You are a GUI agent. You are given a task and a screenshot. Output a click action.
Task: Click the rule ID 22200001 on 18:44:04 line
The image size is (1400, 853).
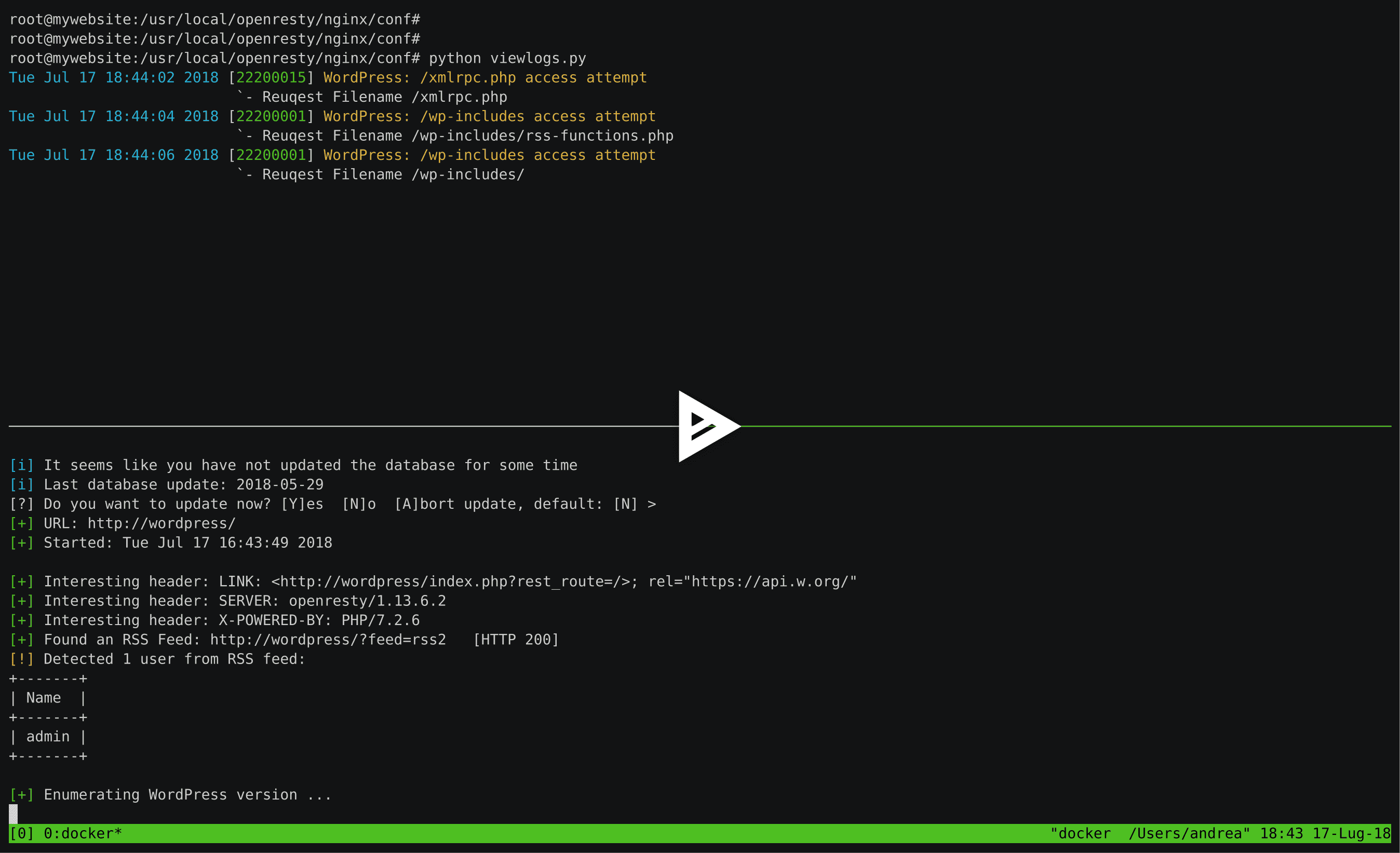click(x=271, y=116)
